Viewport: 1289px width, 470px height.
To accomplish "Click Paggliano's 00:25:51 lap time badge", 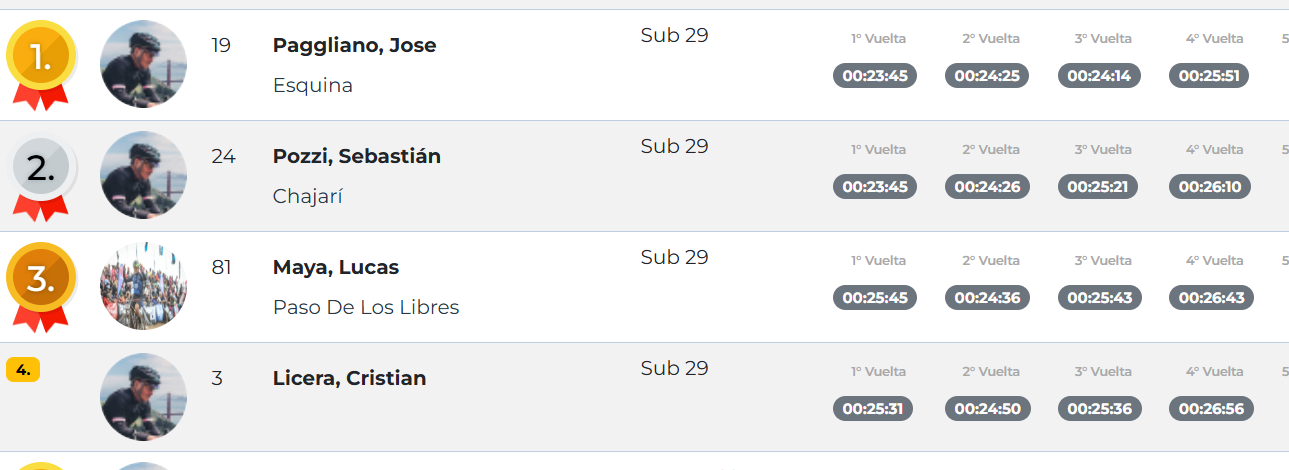I will pyautogui.click(x=1209, y=76).
